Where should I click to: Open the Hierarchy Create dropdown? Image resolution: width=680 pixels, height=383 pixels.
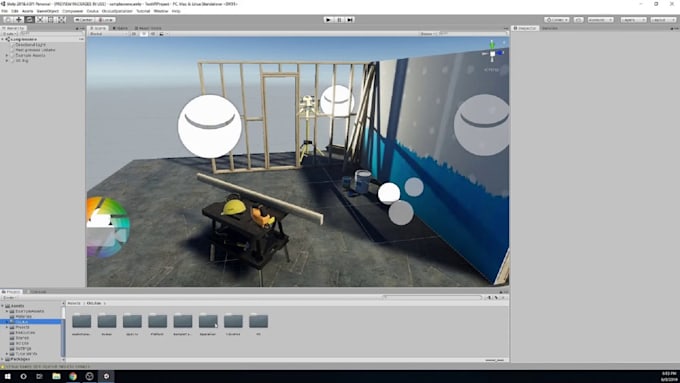tap(9, 33)
